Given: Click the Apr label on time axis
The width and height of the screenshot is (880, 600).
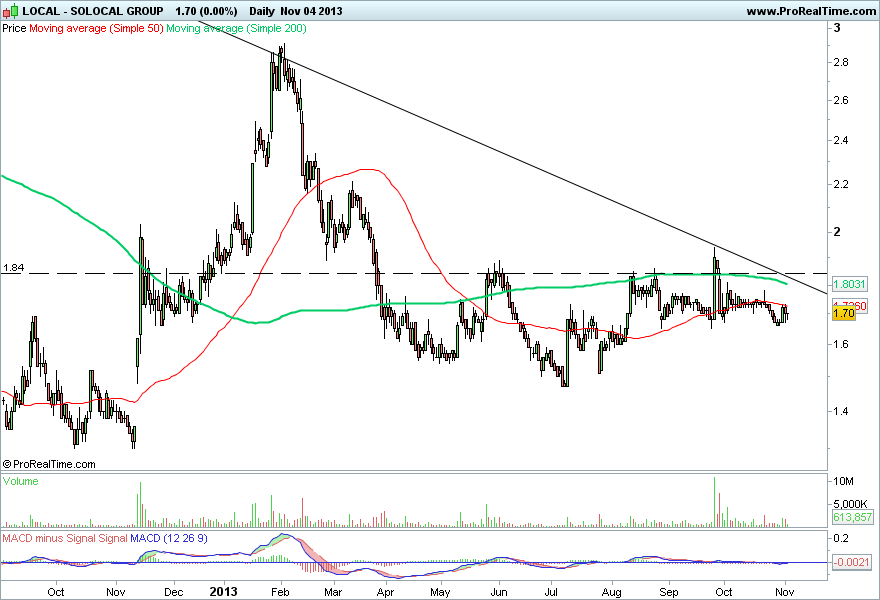Looking at the screenshot, I should [384, 592].
